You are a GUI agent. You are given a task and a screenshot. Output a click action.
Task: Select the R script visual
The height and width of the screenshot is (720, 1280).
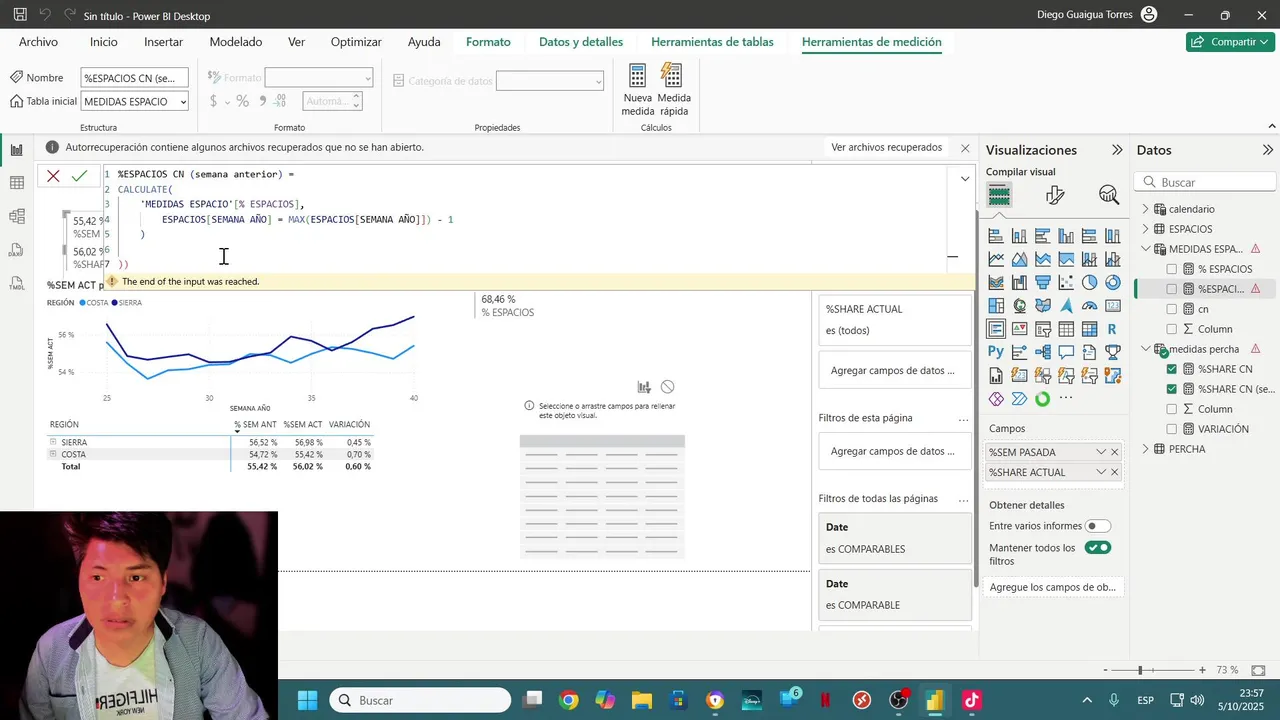tap(1112, 329)
